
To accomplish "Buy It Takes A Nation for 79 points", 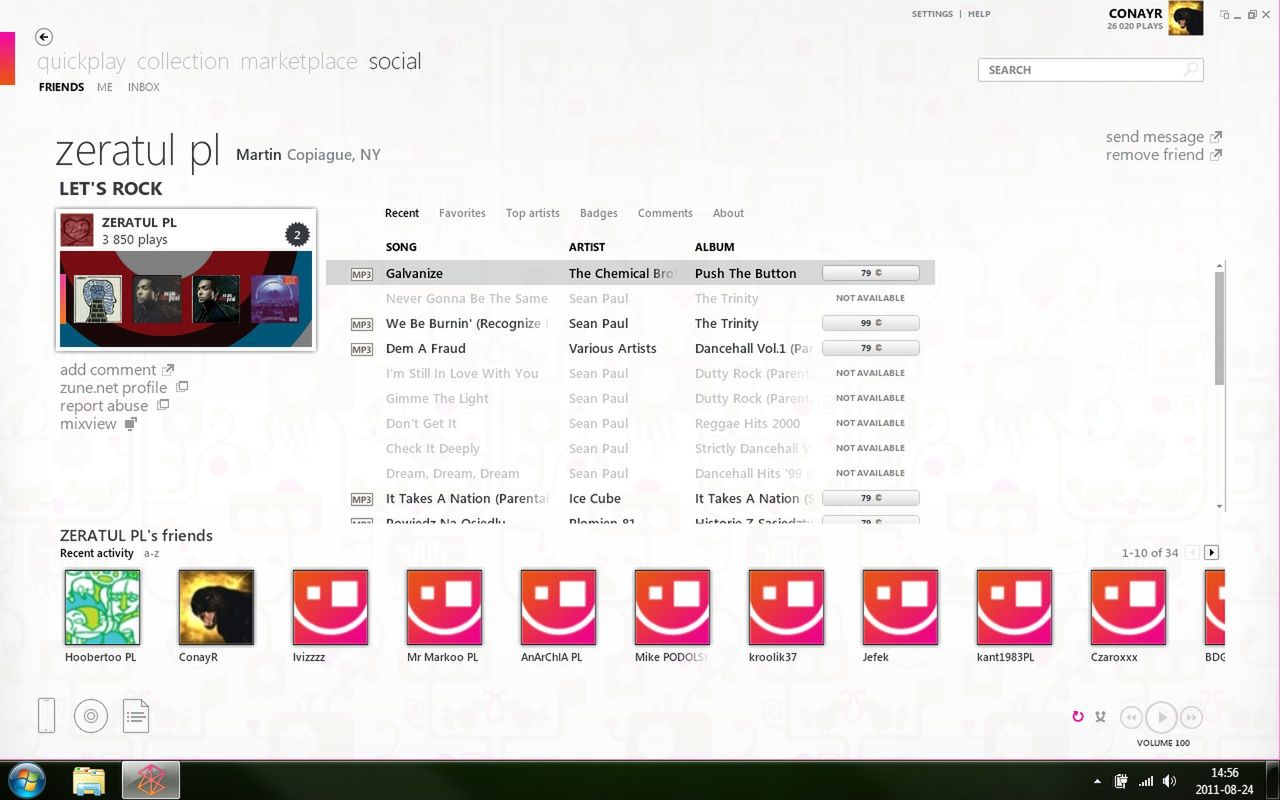I will (x=870, y=498).
